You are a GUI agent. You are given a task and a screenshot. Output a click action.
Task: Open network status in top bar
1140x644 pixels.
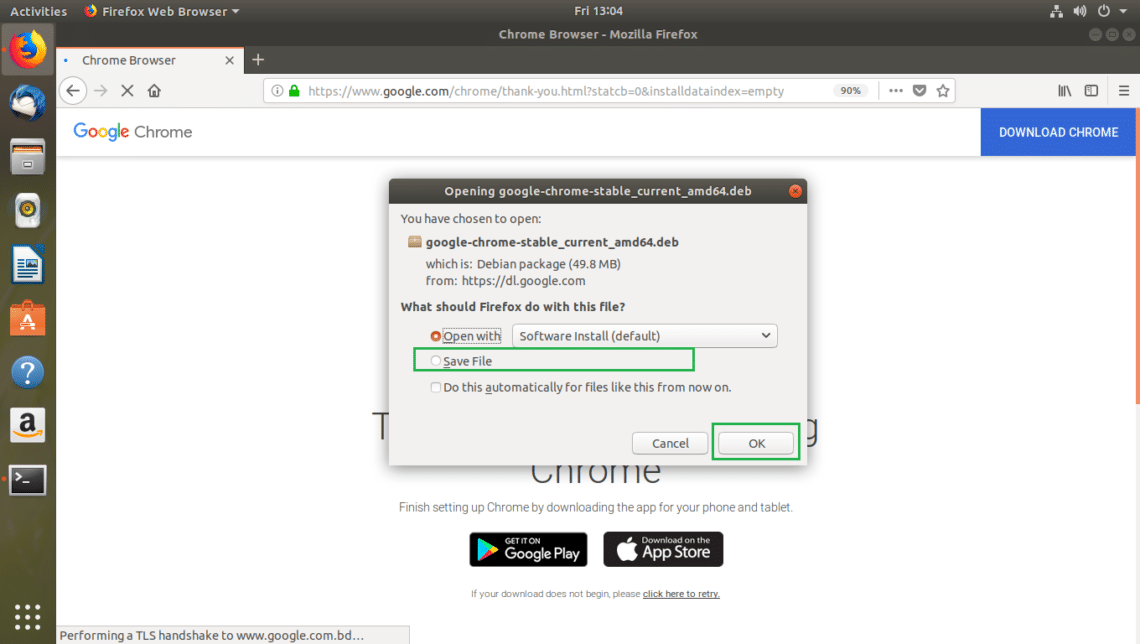(1056, 11)
